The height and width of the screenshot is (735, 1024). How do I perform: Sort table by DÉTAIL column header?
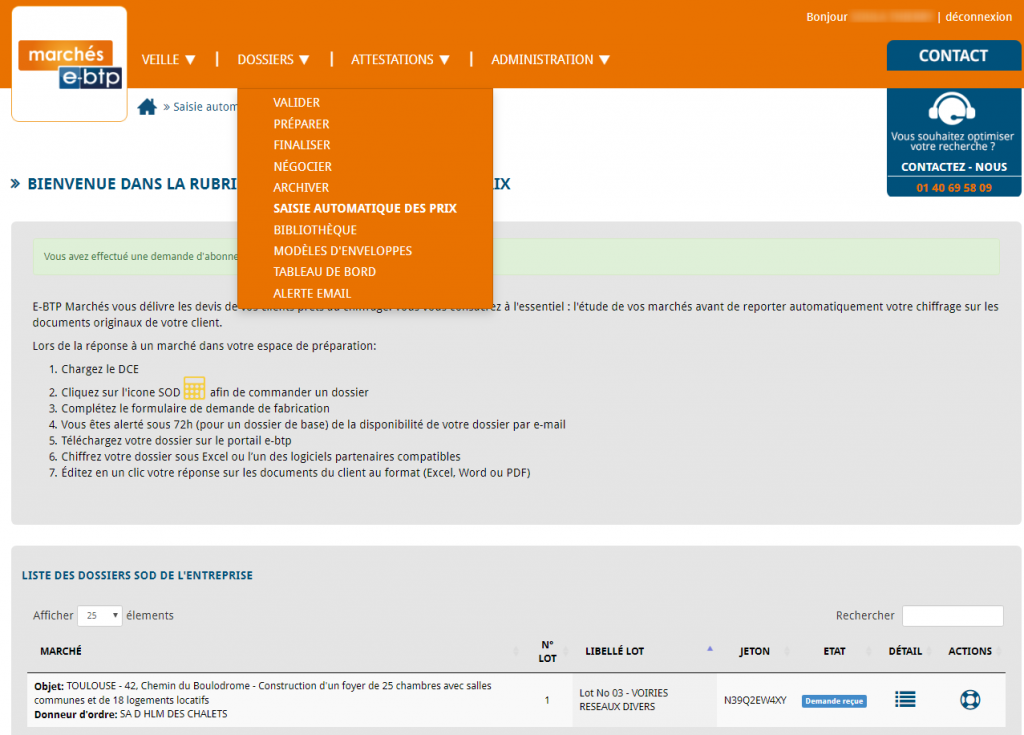(905, 651)
